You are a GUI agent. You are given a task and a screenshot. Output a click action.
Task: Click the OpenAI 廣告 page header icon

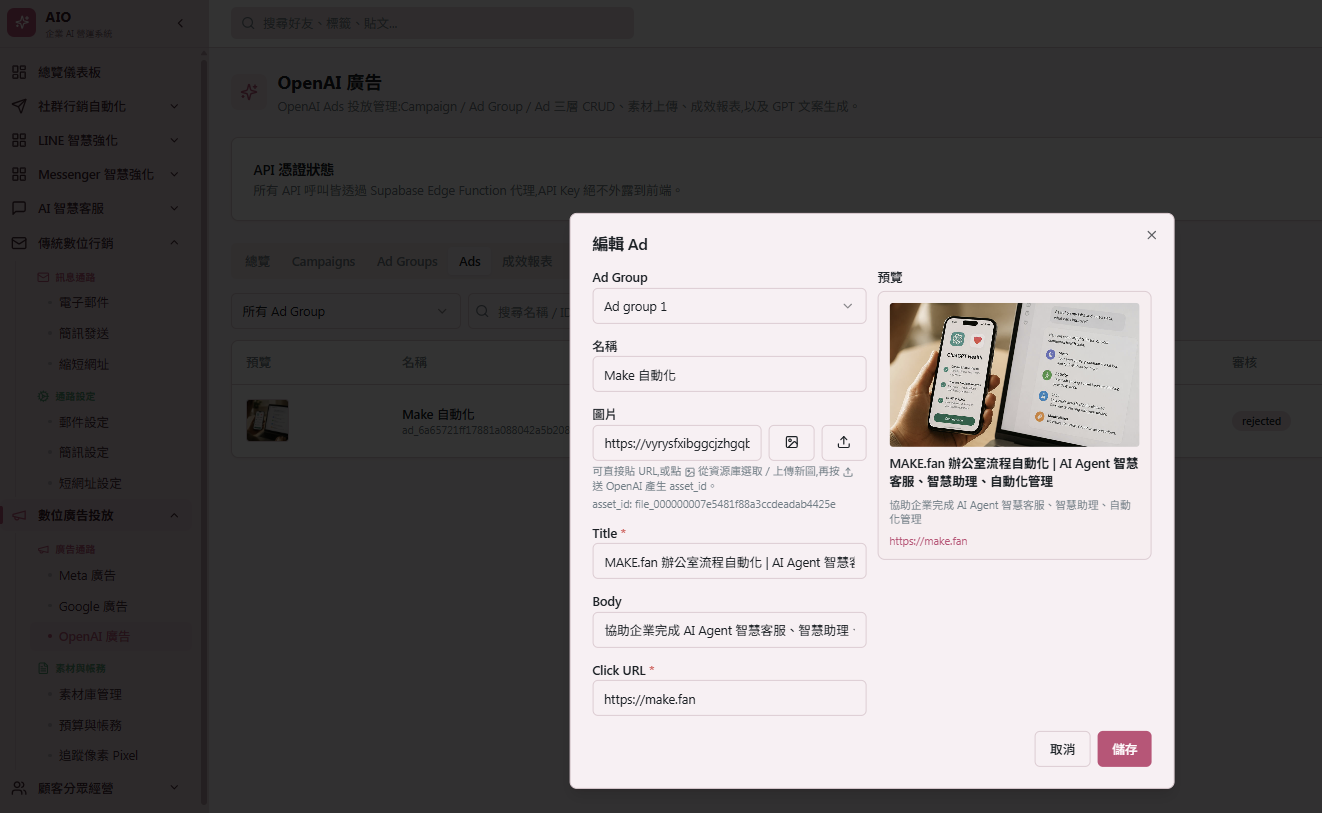click(x=249, y=92)
